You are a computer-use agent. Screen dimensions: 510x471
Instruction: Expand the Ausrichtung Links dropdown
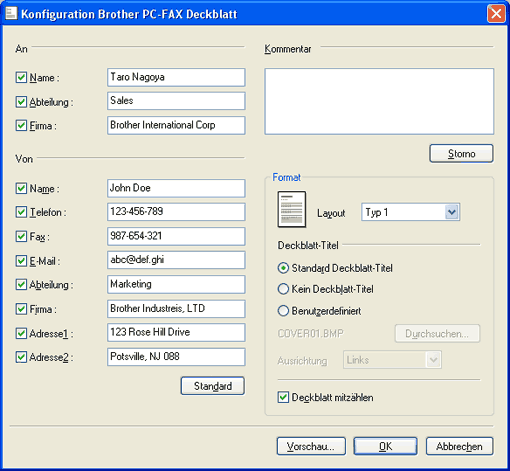(433, 360)
